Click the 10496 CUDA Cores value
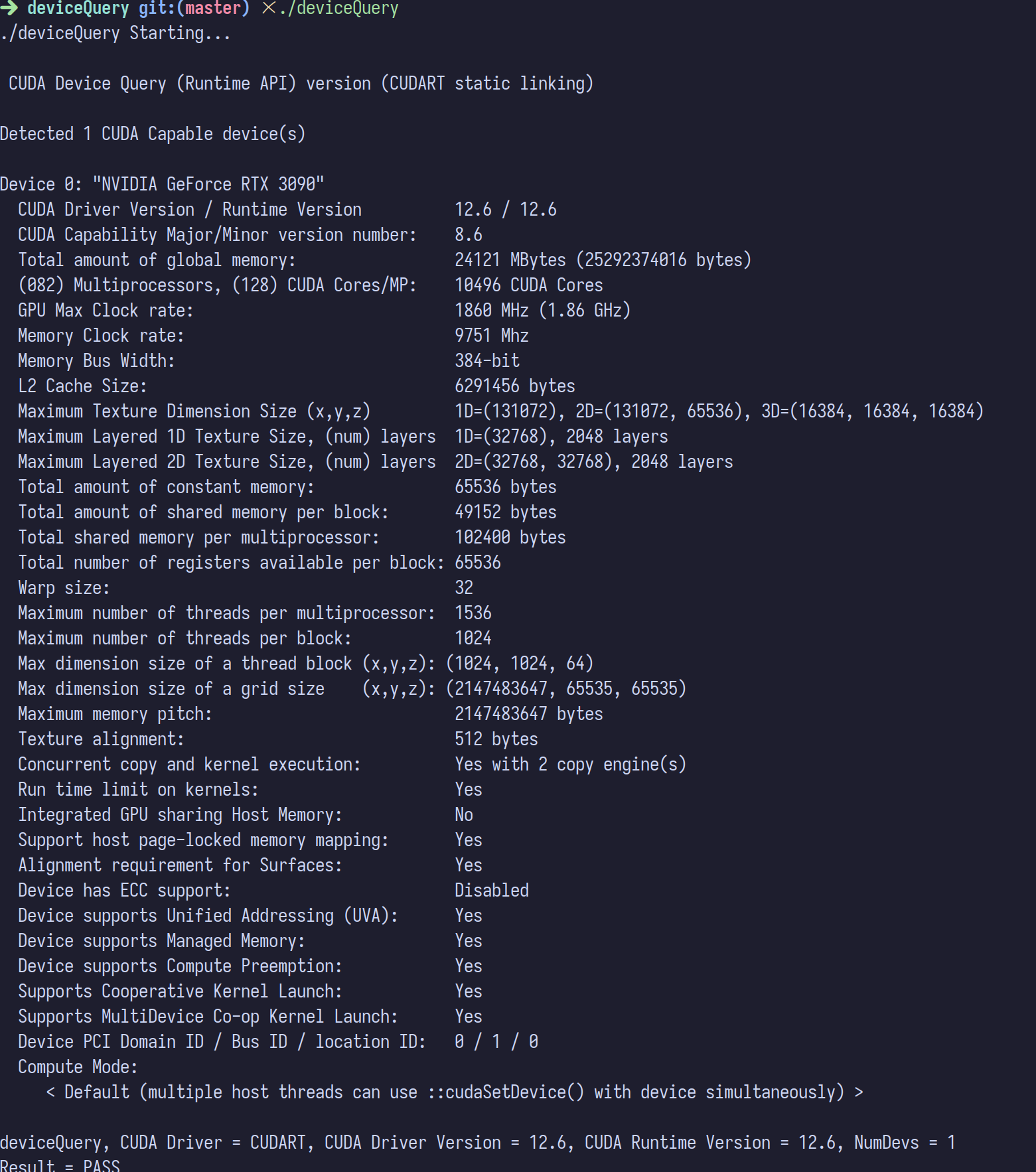1036x1172 pixels. pos(528,285)
